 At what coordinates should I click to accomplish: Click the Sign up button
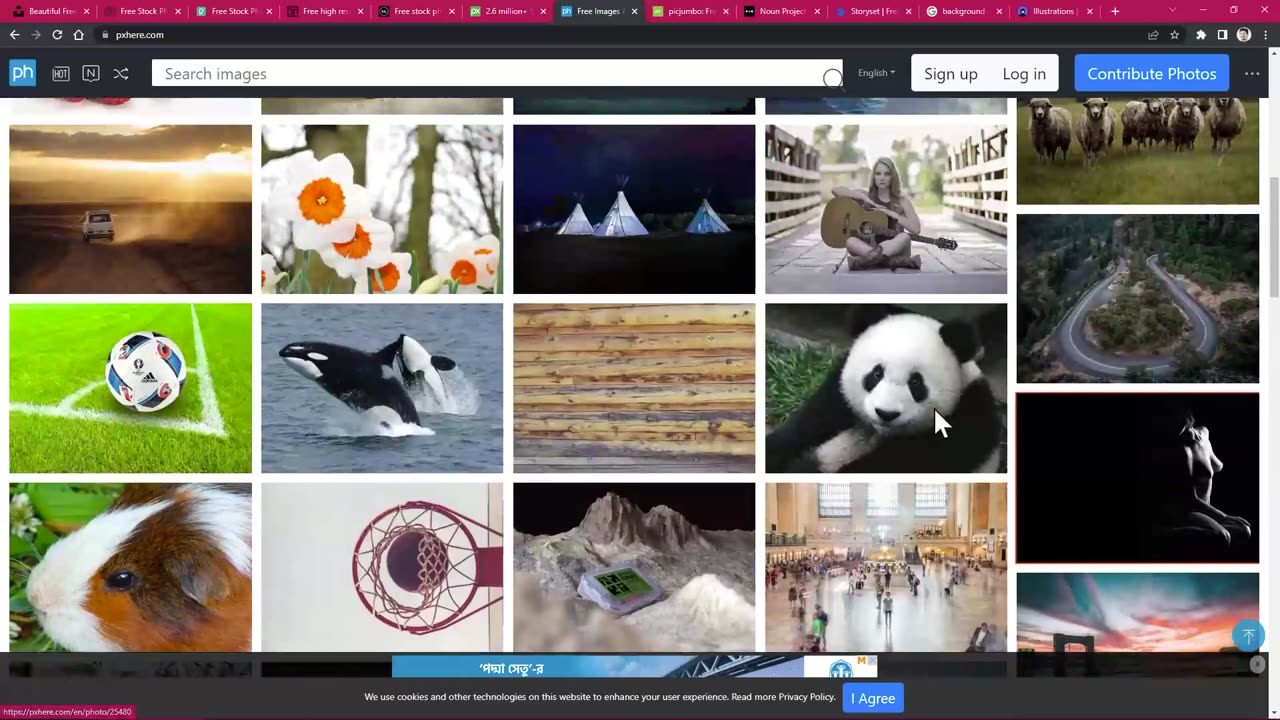tap(951, 74)
